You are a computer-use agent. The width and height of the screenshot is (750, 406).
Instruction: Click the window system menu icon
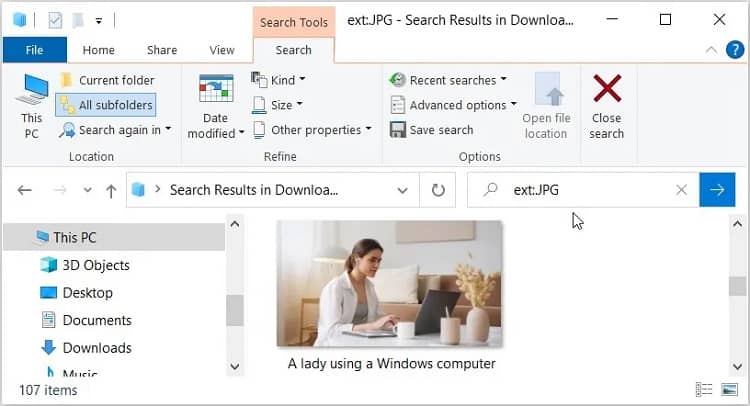(x=19, y=20)
